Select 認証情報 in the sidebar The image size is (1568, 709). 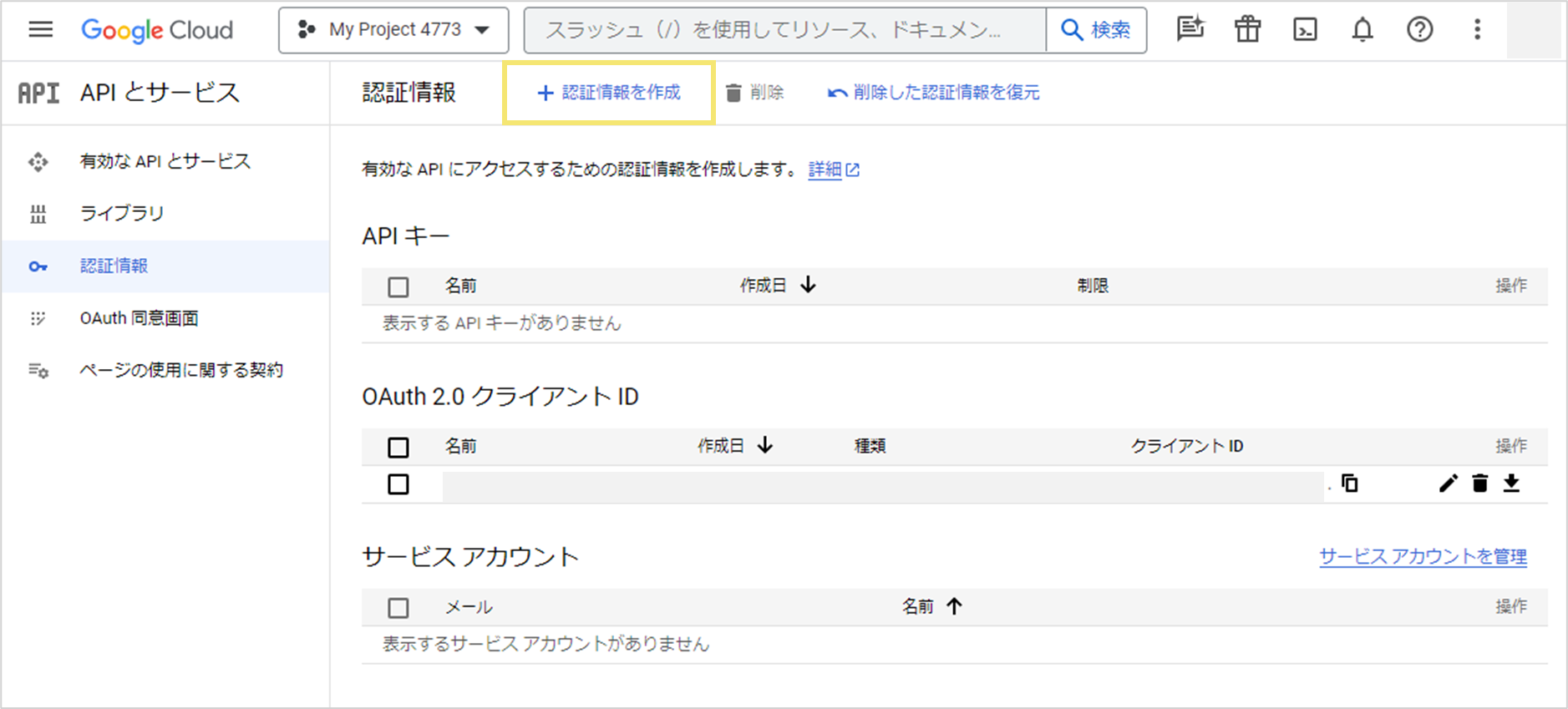[x=165, y=266]
